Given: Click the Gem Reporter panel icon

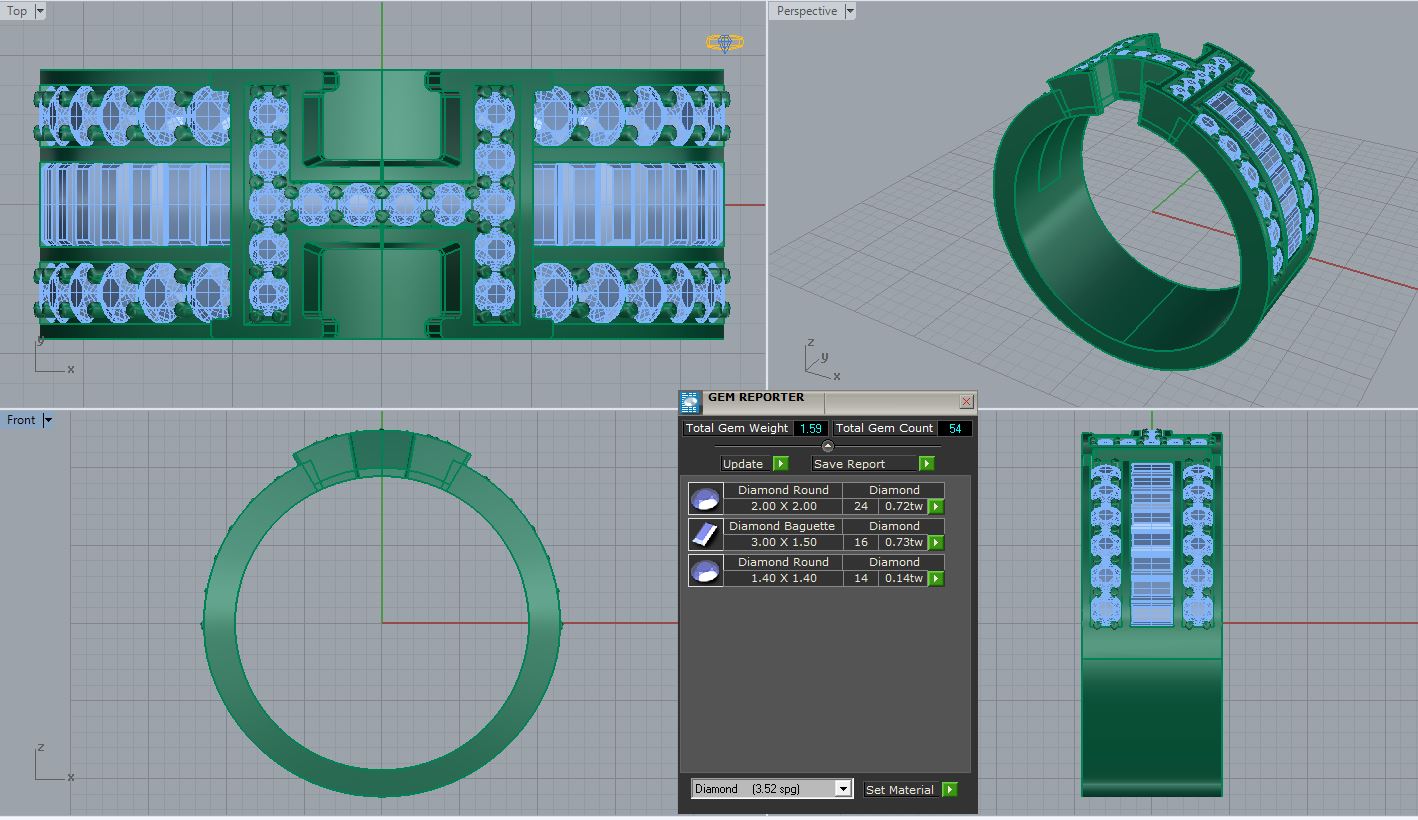Looking at the screenshot, I should (690, 402).
